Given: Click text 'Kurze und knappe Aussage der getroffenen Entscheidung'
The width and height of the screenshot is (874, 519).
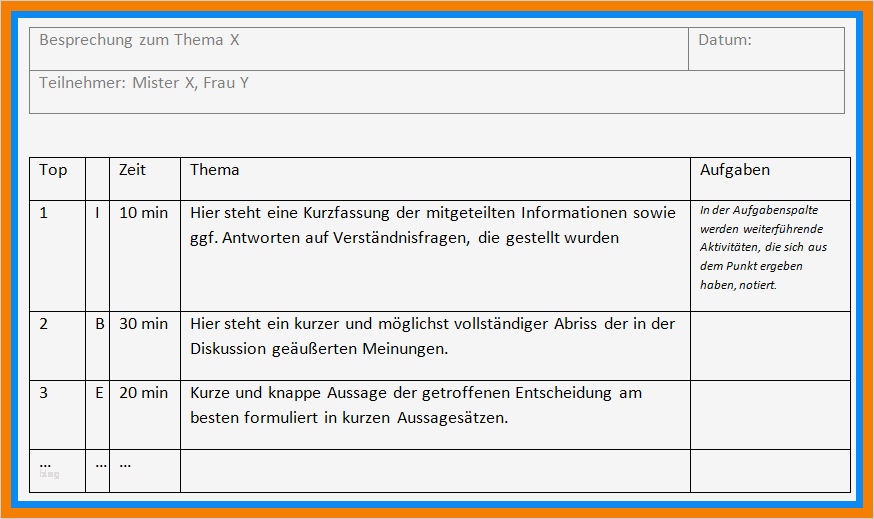Looking at the screenshot, I should click(x=401, y=393).
